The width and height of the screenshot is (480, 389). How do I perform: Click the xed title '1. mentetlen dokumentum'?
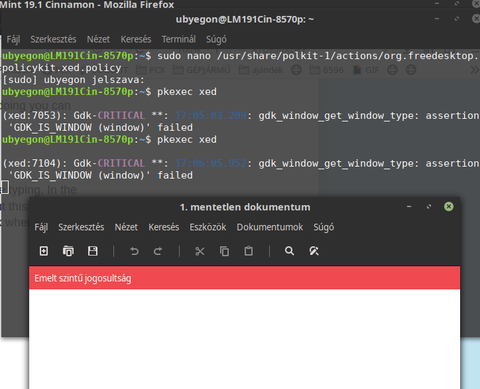pos(245,207)
